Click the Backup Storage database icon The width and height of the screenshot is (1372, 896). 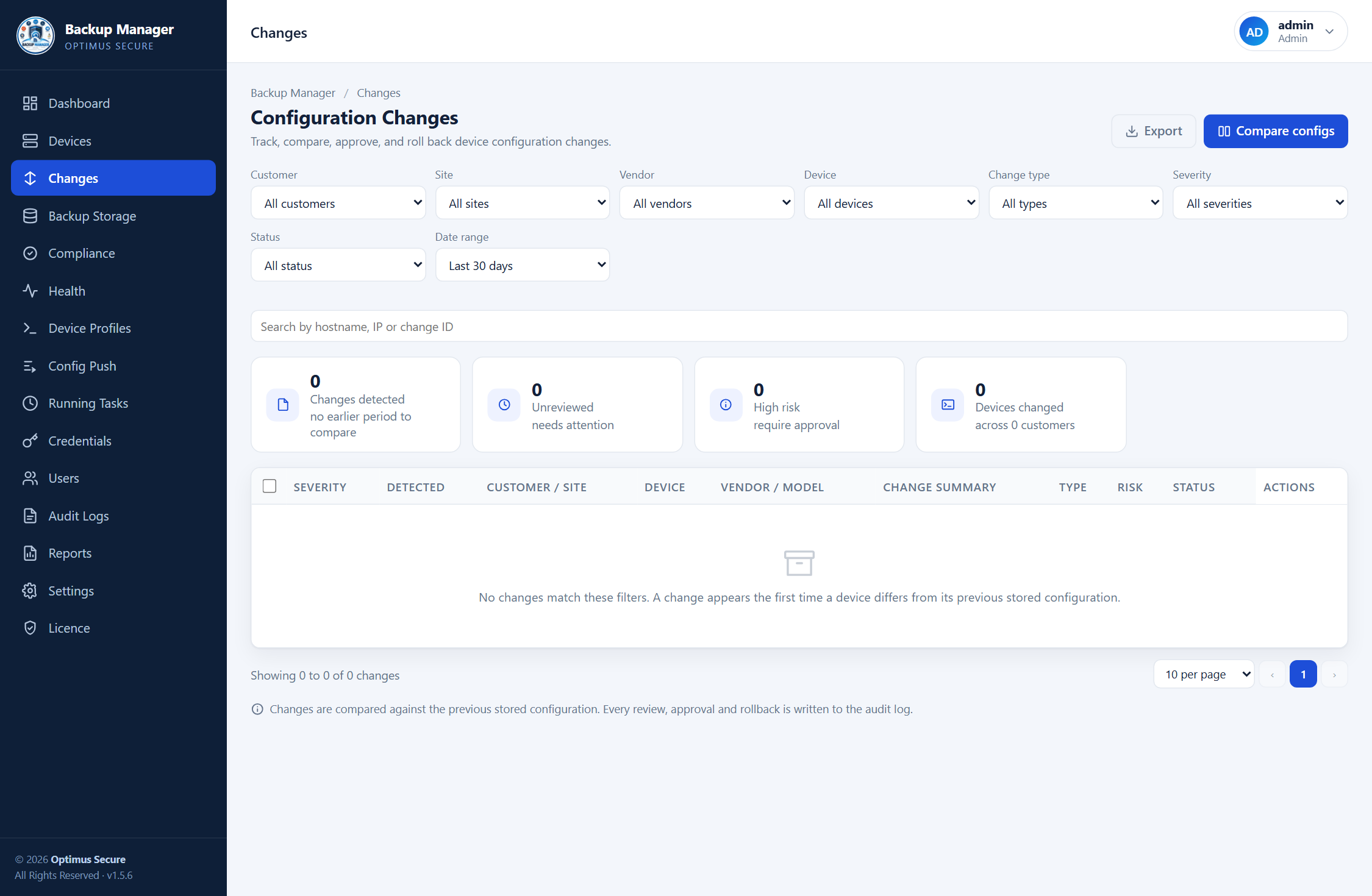click(x=30, y=216)
